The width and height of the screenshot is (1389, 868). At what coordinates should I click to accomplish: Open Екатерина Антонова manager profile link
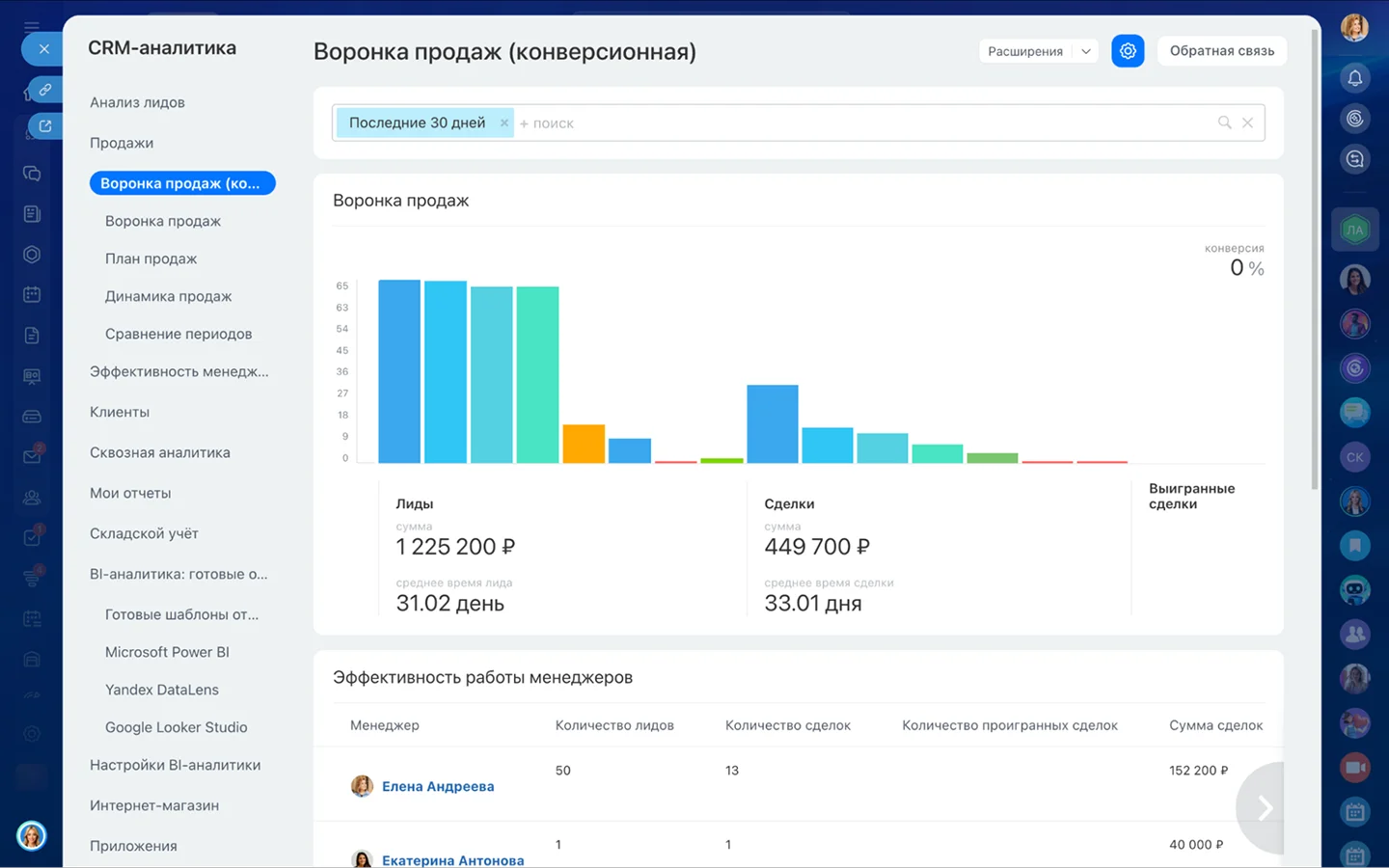[x=453, y=860]
